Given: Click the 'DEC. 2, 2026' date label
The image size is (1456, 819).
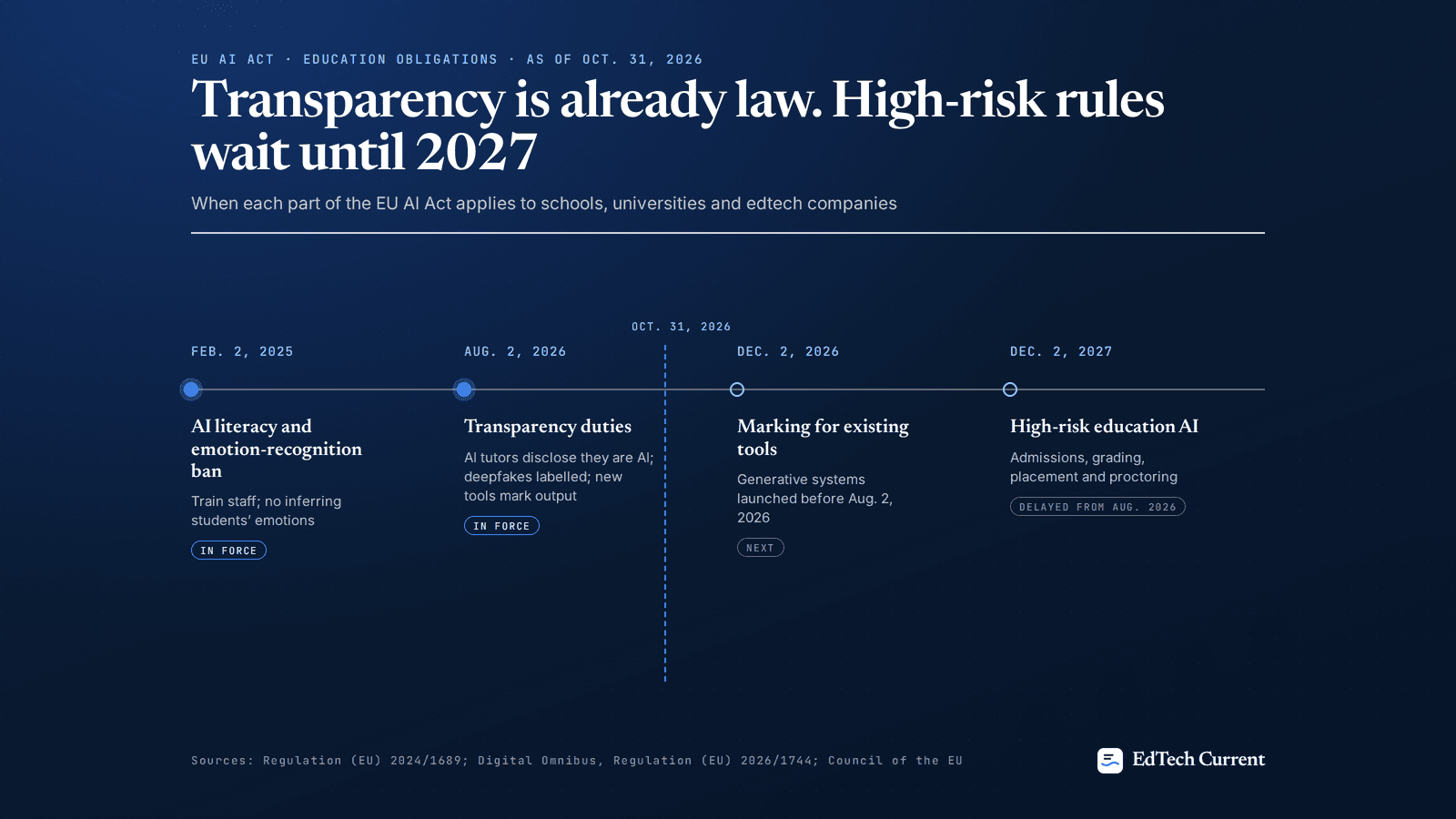Looking at the screenshot, I should click(x=788, y=351).
